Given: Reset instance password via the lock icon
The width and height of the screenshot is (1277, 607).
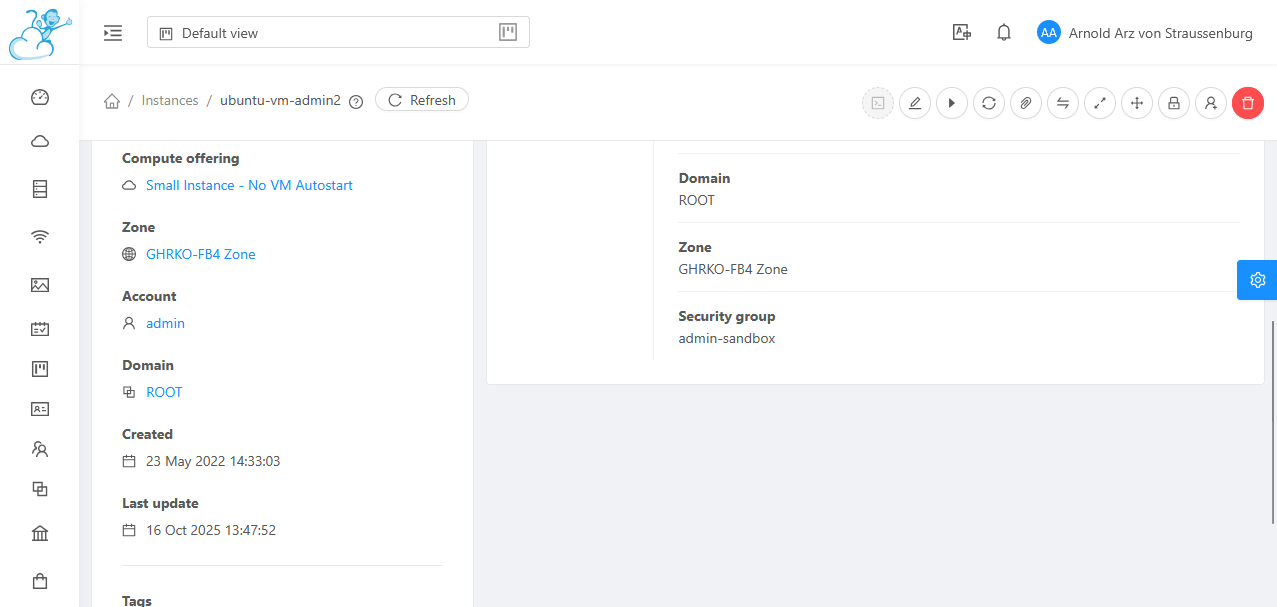Looking at the screenshot, I should click(1173, 102).
